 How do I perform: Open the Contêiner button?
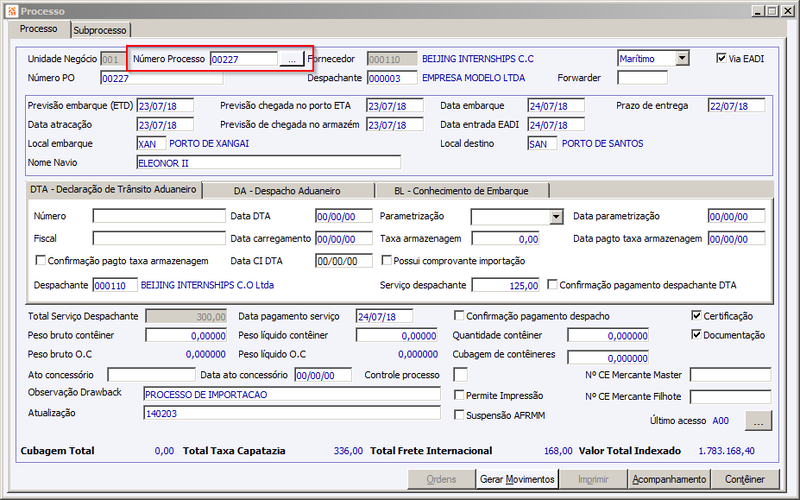pyautogui.click(x=745, y=479)
